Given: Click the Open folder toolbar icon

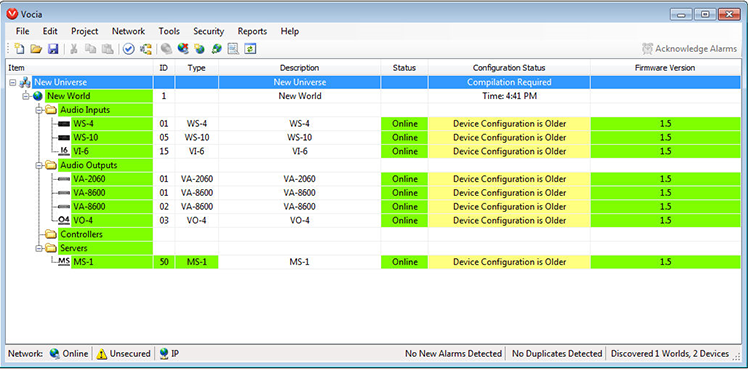Looking at the screenshot, I should tap(36, 49).
